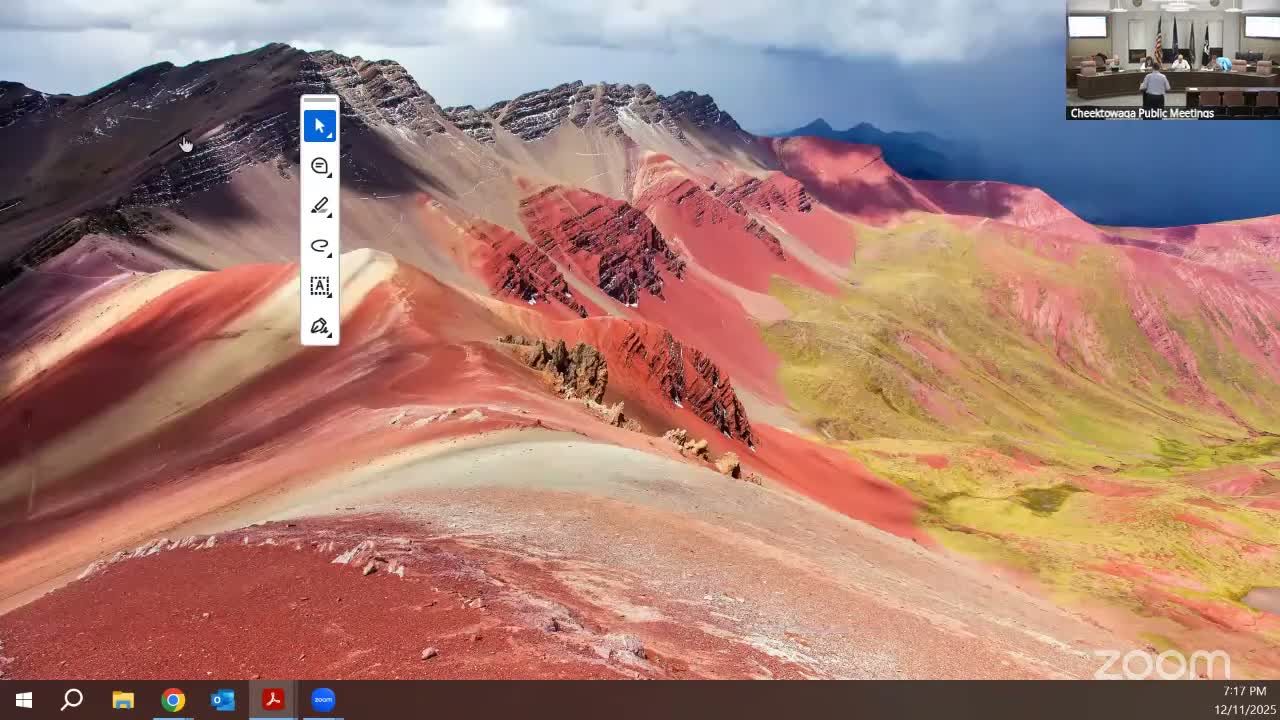Activate the highlighter pen tool

point(320,206)
